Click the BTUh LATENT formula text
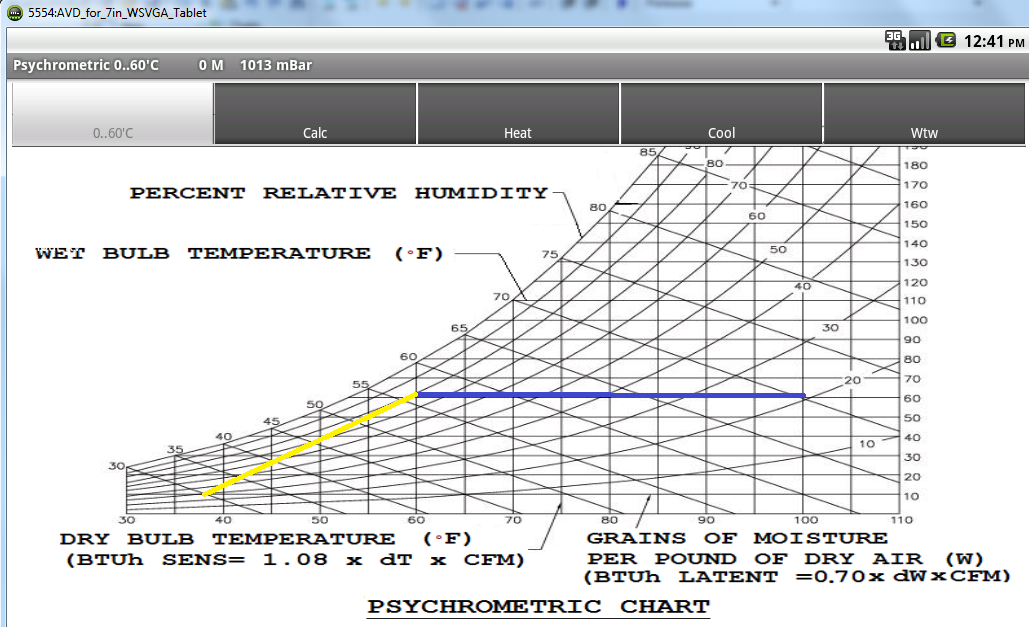The width and height of the screenshot is (1029, 627). pyautogui.click(x=797, y=577)
